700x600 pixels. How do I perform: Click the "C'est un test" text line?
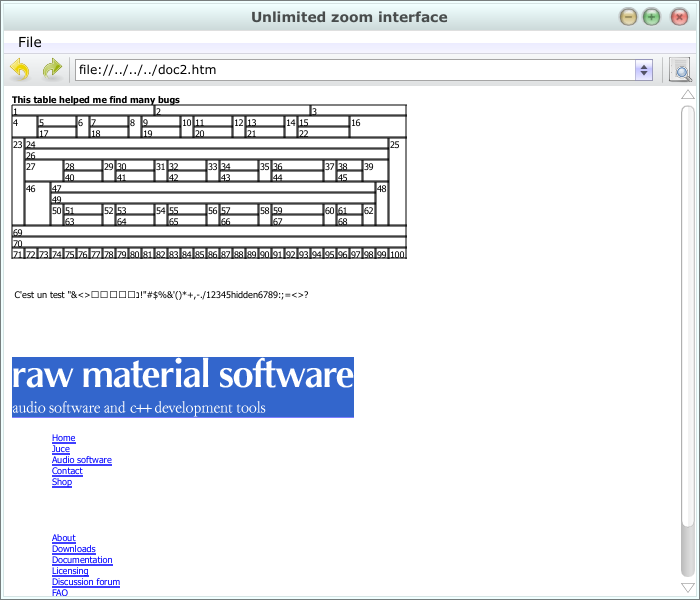(x=161, y=295)
